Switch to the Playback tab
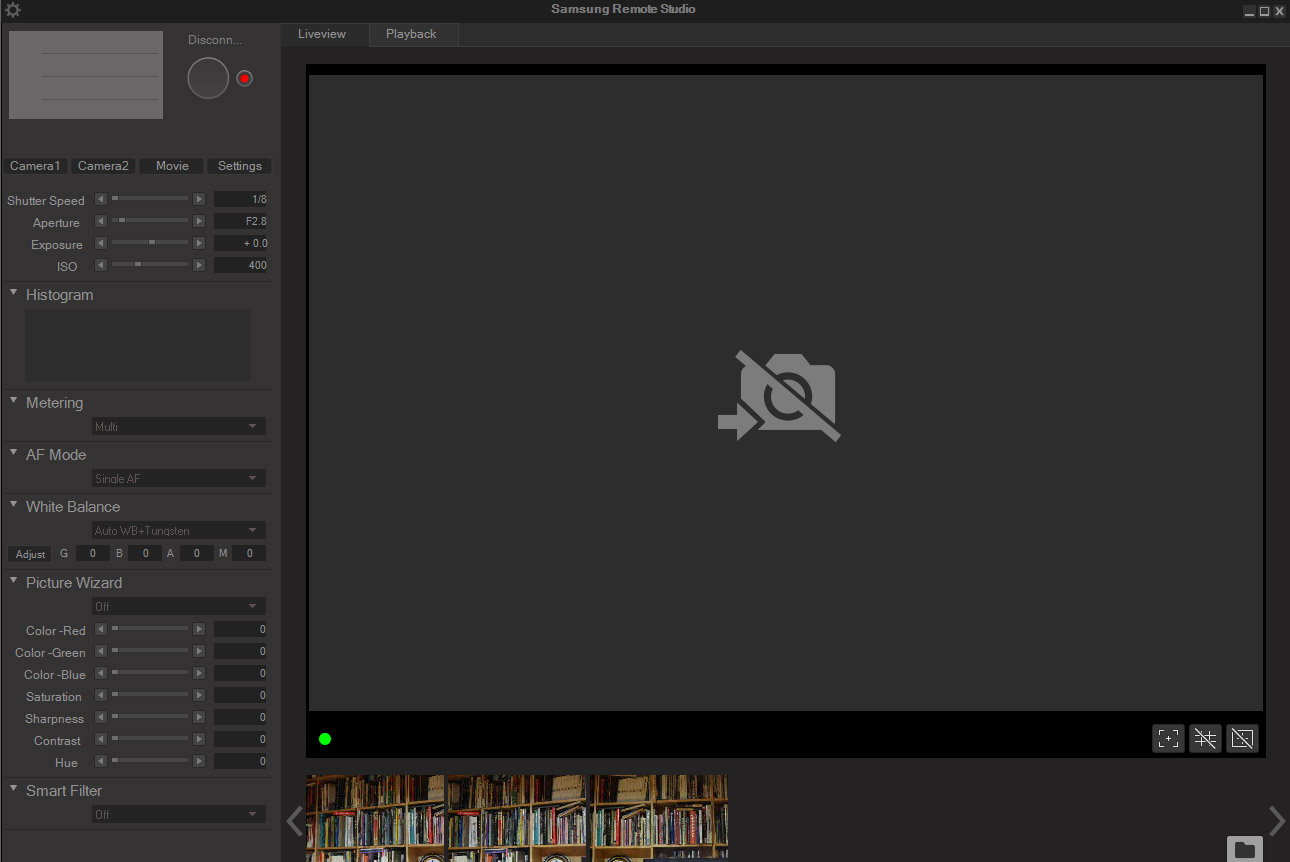 click(411, 34)
